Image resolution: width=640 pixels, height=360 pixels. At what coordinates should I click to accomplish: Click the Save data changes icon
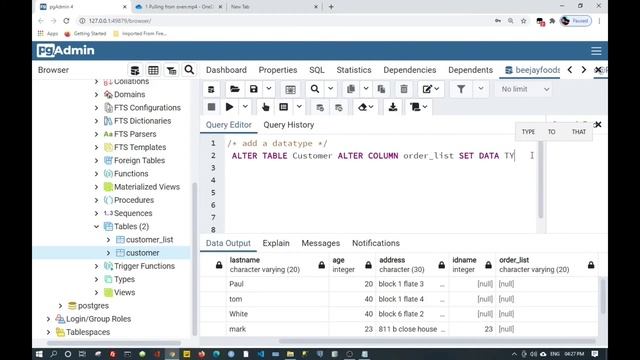290,89
